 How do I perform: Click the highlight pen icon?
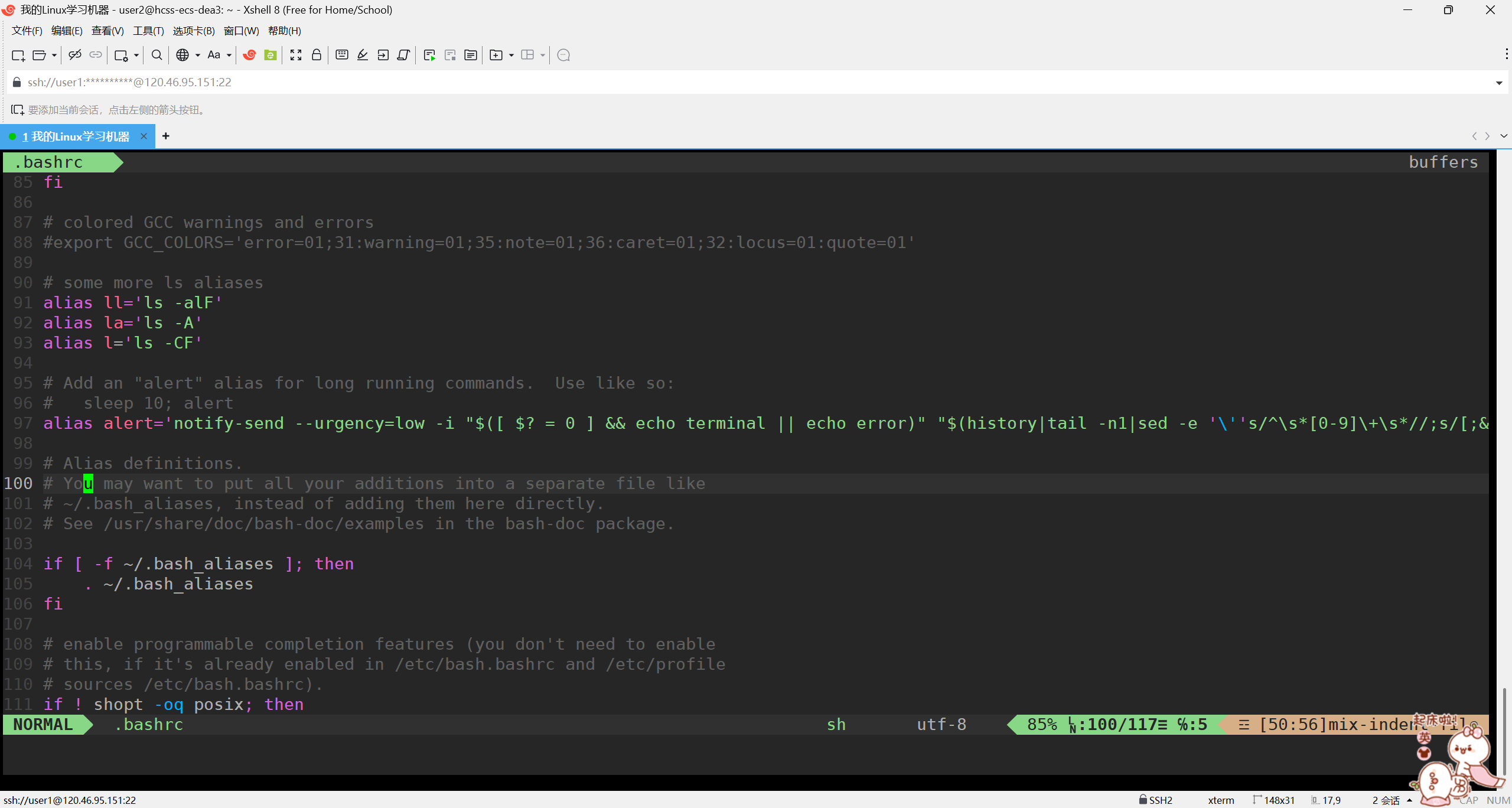coord(363,55)
